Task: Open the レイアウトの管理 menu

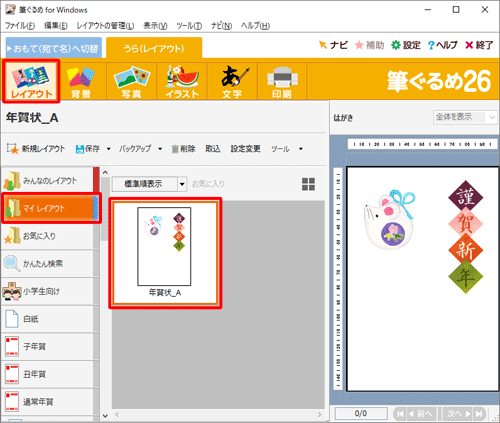Action: point(105,26)
